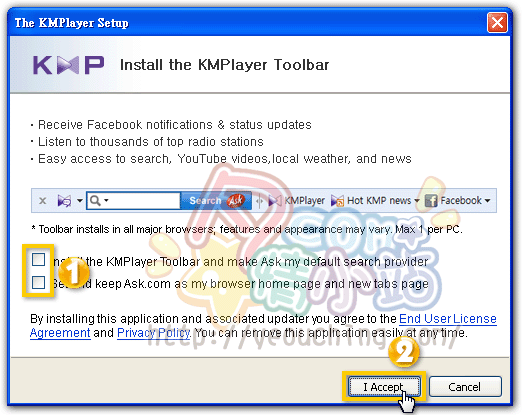The width and height of the screenshot is (522, 415).
Task: Expand the search magnifier dropdown arrow
Action: pos(106,200)
